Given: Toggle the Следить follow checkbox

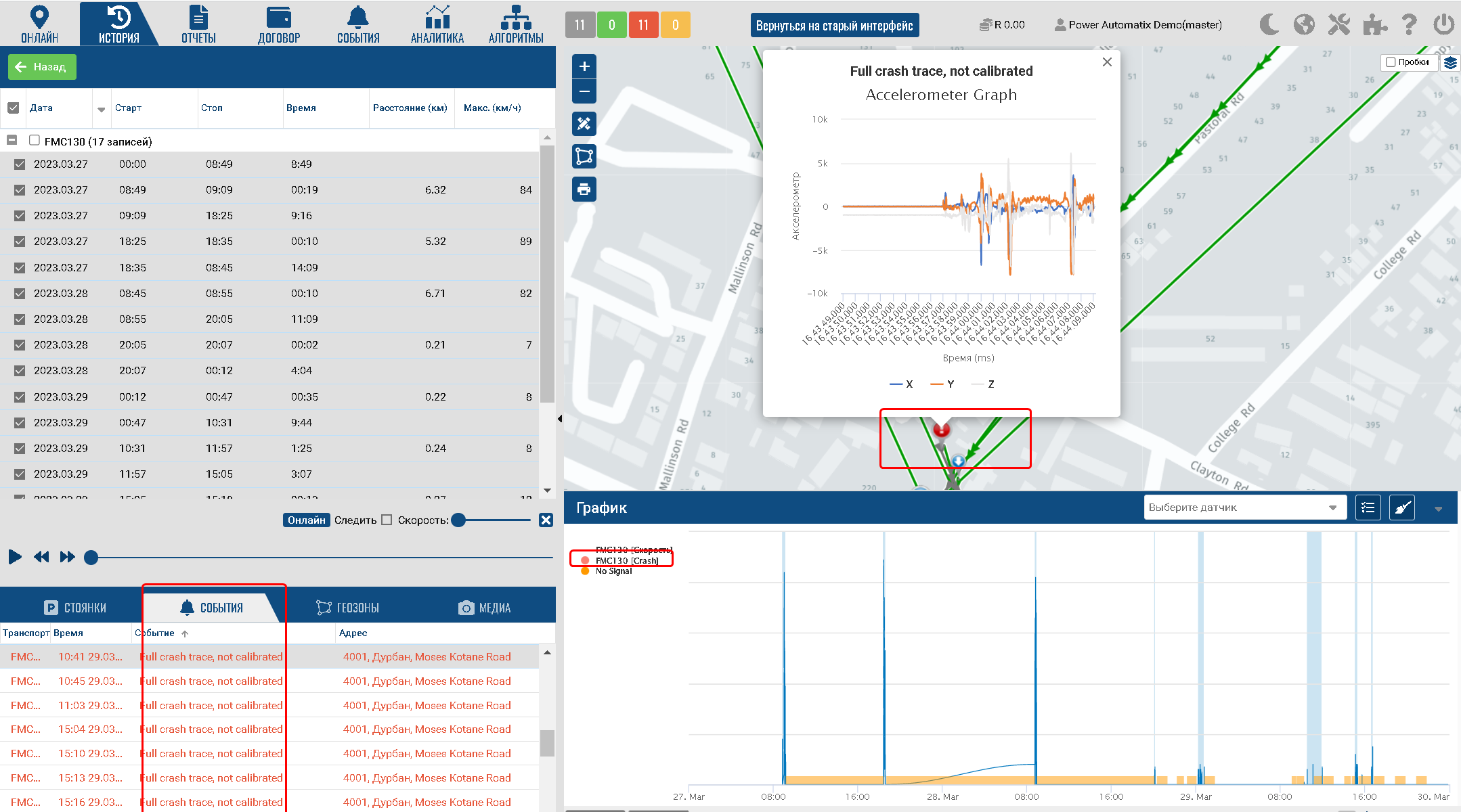Looking at the screenshot, I should (x=387, y=520).
